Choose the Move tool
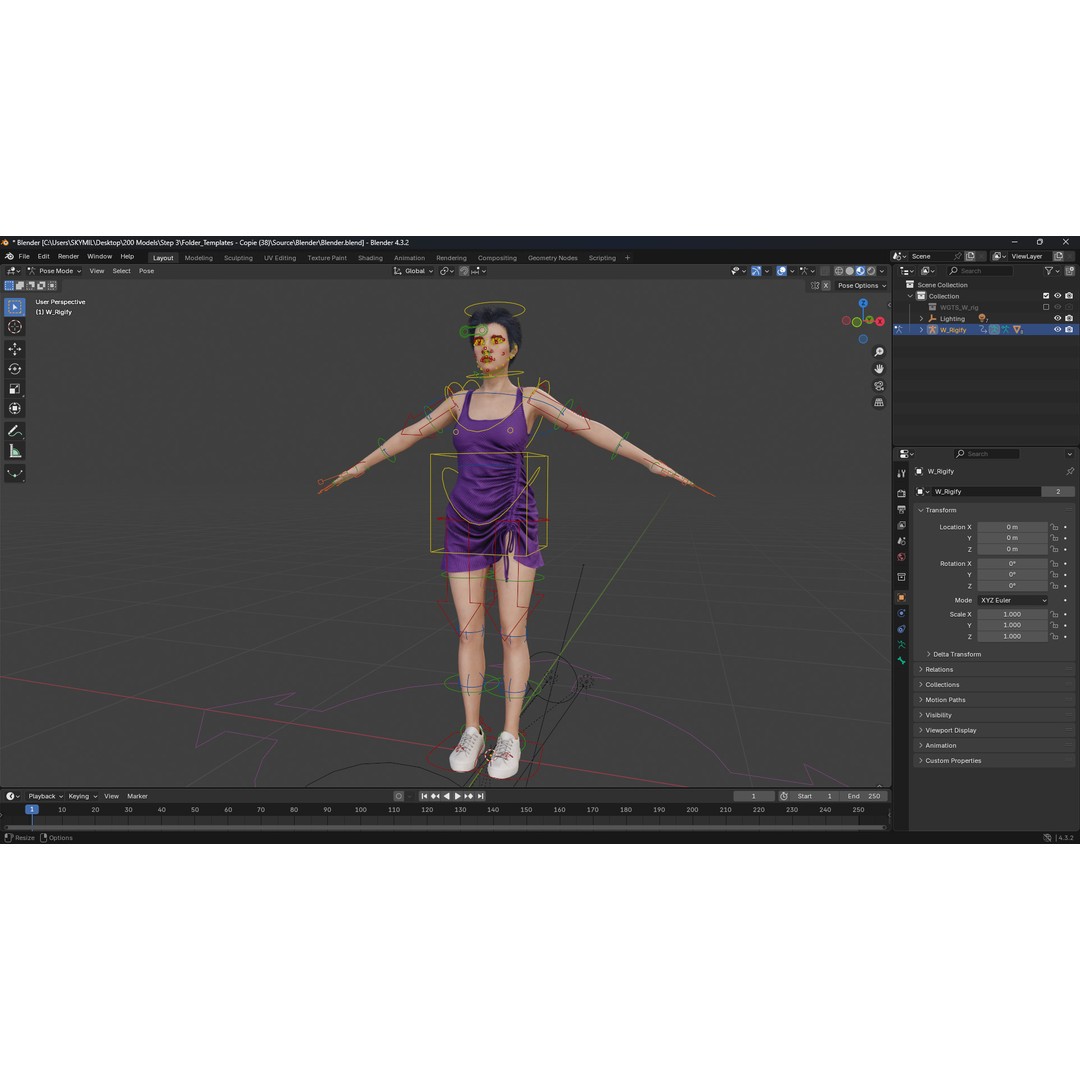Viewport: 1080px width, 1080px height. click(14, 349)
